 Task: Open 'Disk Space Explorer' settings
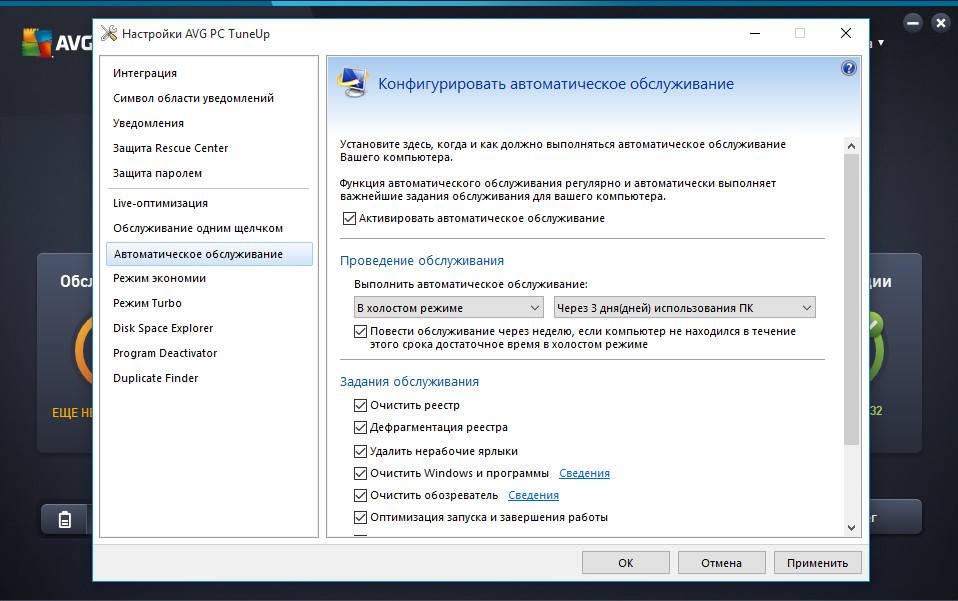click(163, 329)
